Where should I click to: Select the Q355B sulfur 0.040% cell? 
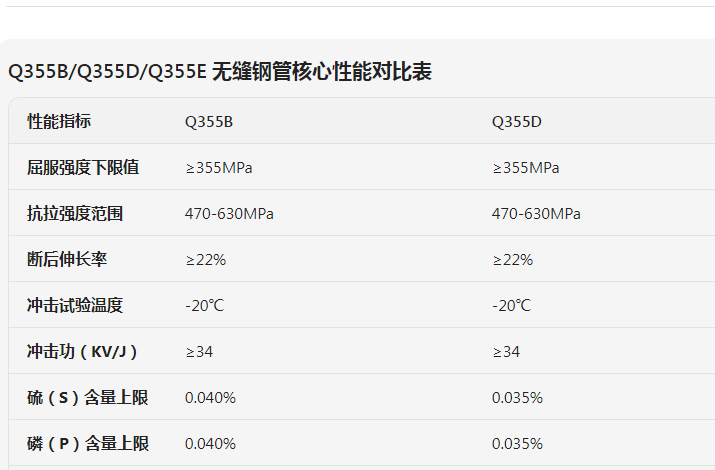210,398
